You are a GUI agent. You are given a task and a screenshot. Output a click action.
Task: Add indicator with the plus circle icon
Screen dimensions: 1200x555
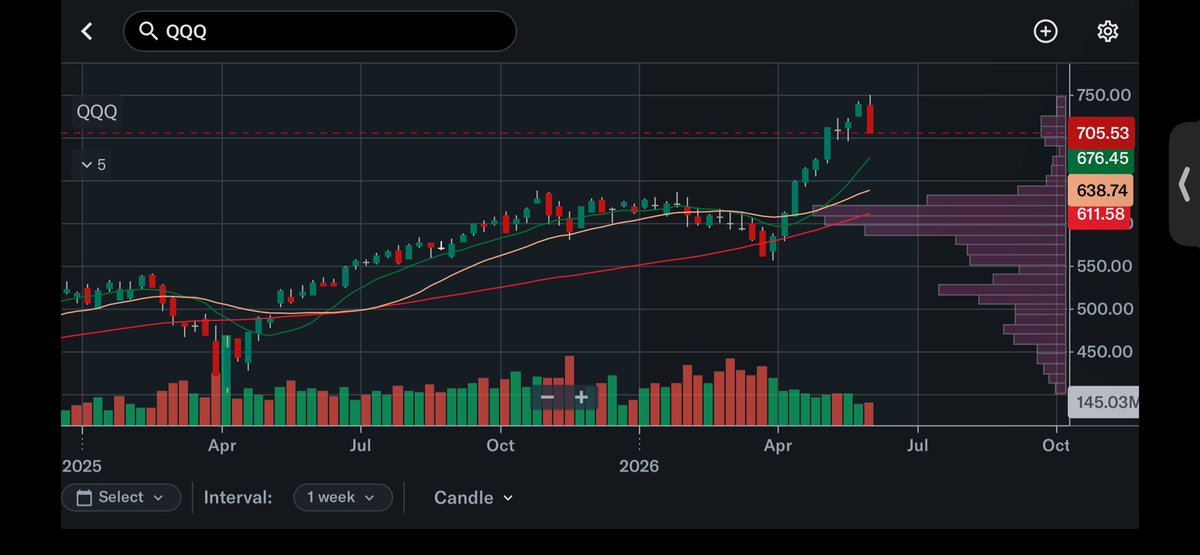(x=1045, y=31)
